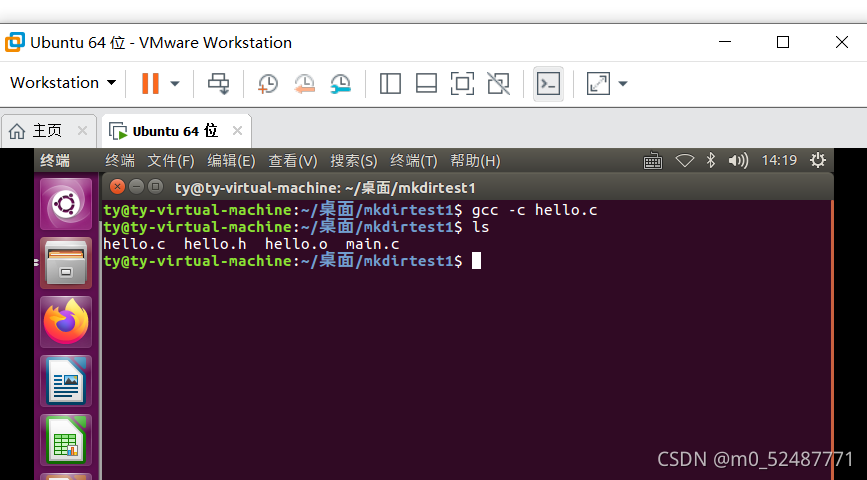Open the 帮助(H) menu

coord(475,161)
